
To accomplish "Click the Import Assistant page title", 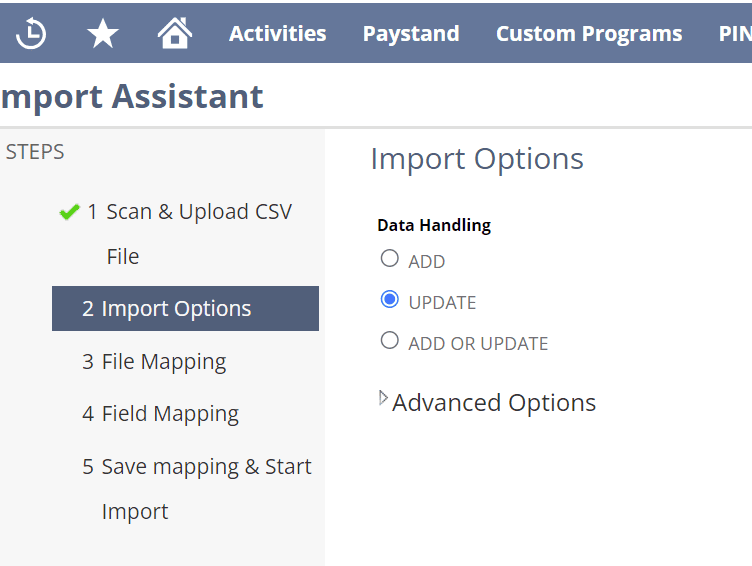I will pyautogui.click(x=132, y=97).
